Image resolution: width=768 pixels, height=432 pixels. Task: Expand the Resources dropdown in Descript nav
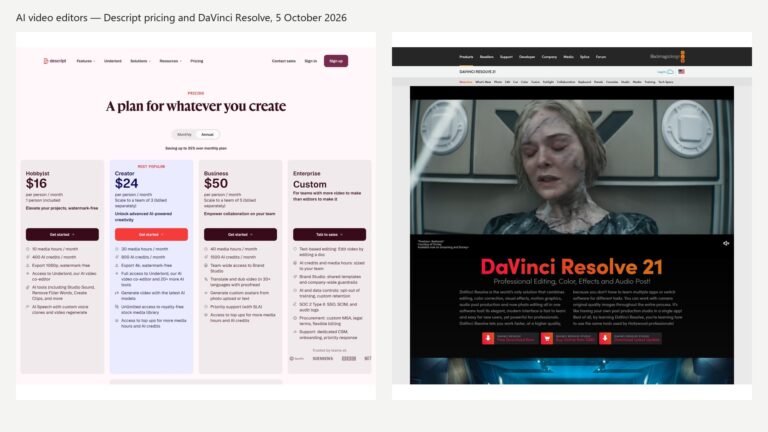pos(170,61)
